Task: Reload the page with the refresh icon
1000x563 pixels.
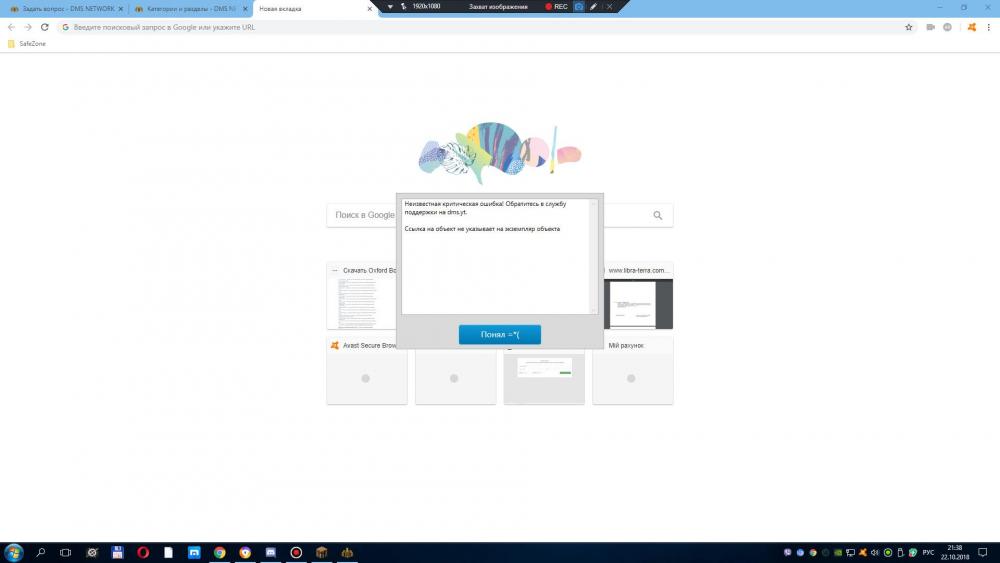Action: point(44,27)
